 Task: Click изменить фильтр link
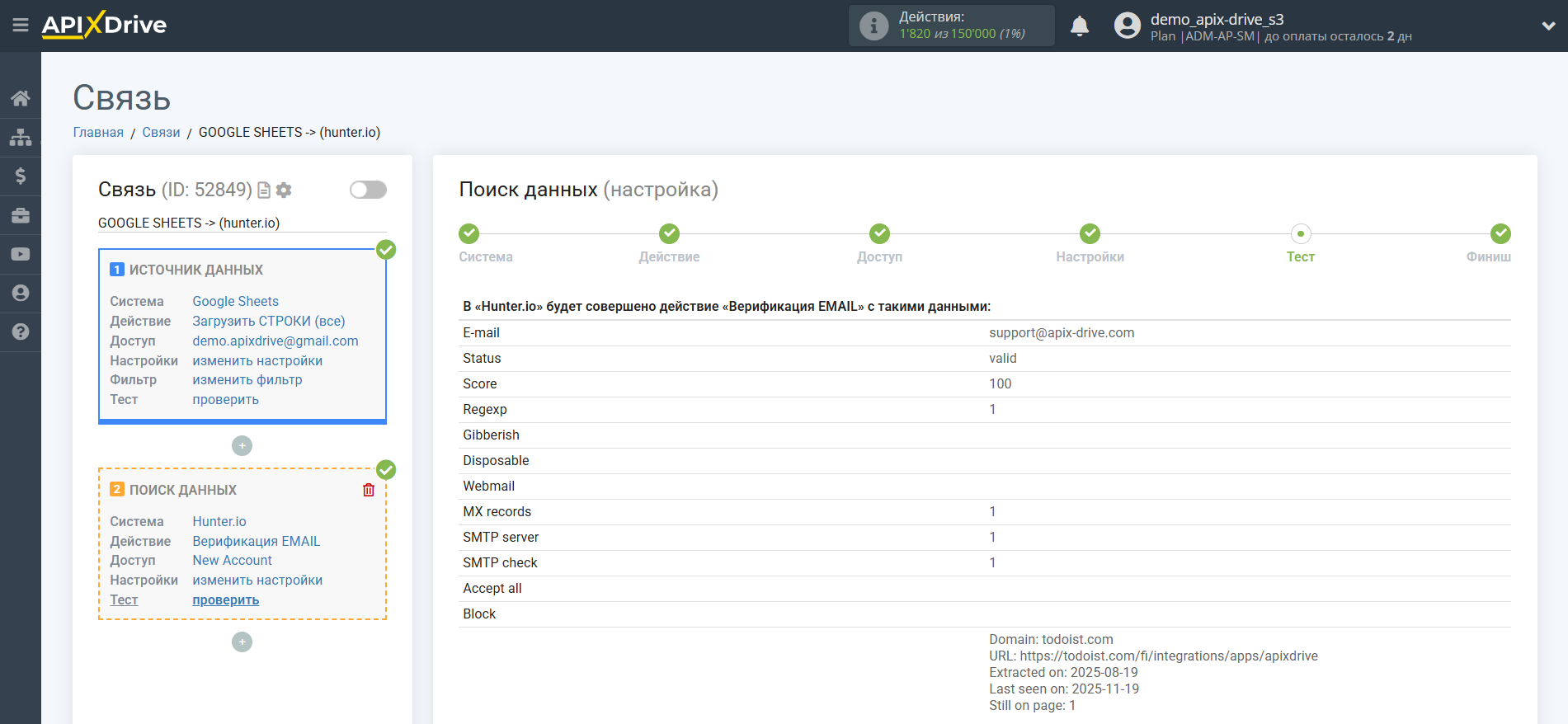pos(247,379)
